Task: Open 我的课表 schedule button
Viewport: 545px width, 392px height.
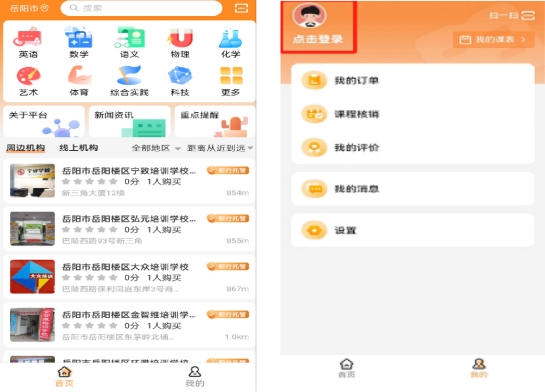Action: tap(494, 40)
